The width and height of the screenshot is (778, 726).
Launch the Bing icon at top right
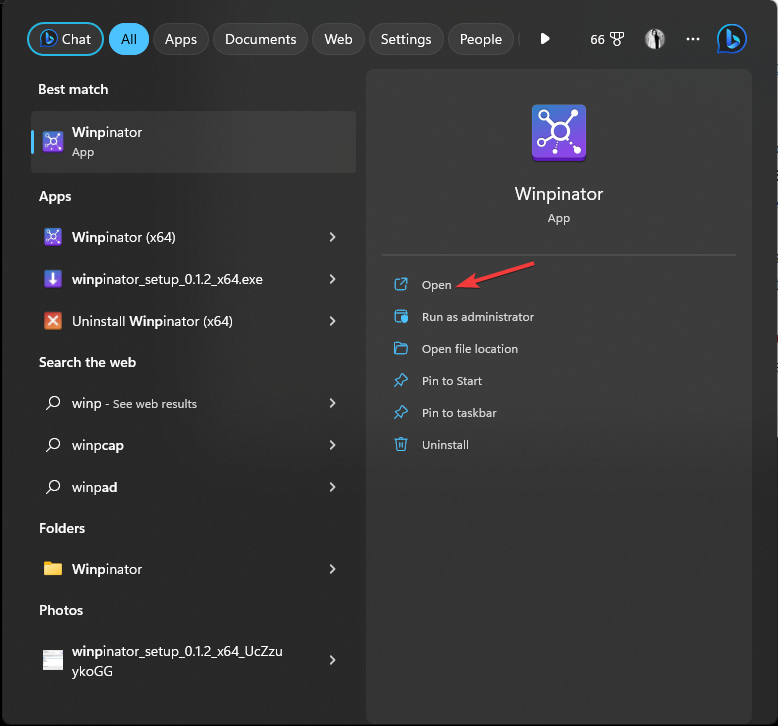point(731,39)
